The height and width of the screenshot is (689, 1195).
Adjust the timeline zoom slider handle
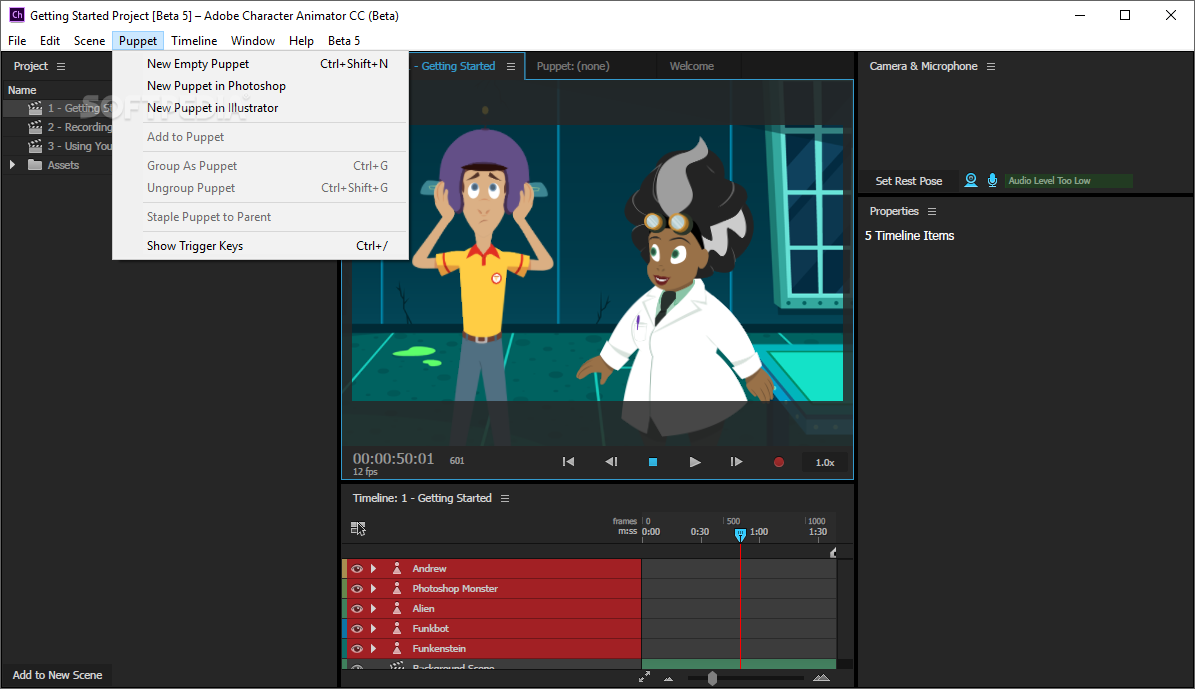tap(712, 678)
